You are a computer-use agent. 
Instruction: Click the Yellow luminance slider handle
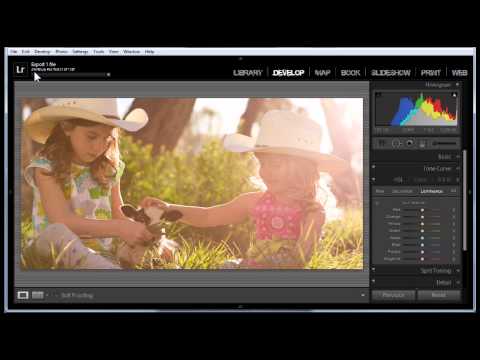point(422,224)
